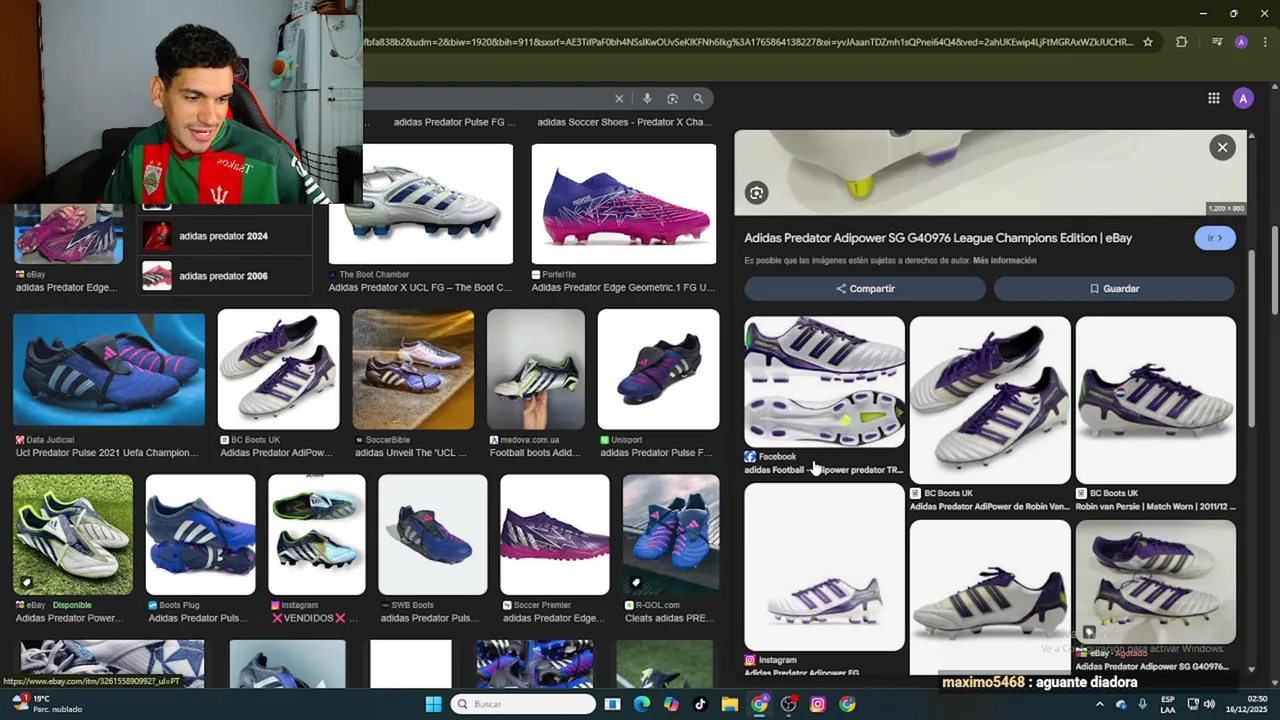Bookmark this page with star icon
The width and height of the screenshot is (1280, 720).
tap(1148, 42)
